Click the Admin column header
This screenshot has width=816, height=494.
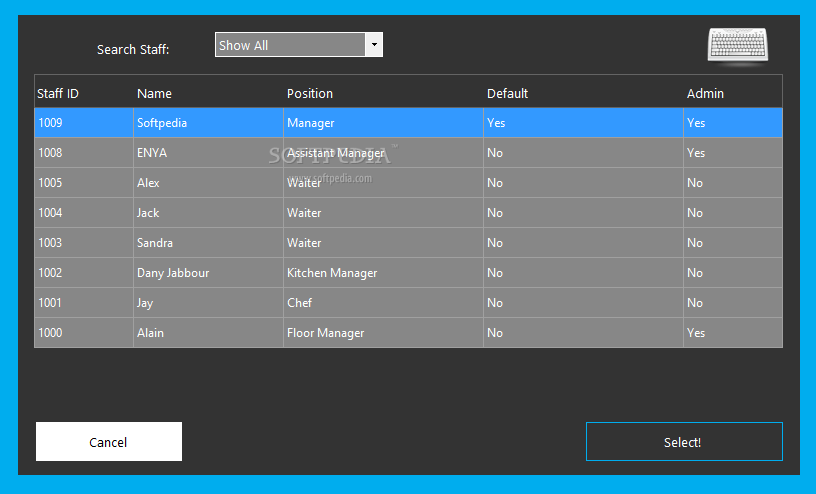pos(733,93)
